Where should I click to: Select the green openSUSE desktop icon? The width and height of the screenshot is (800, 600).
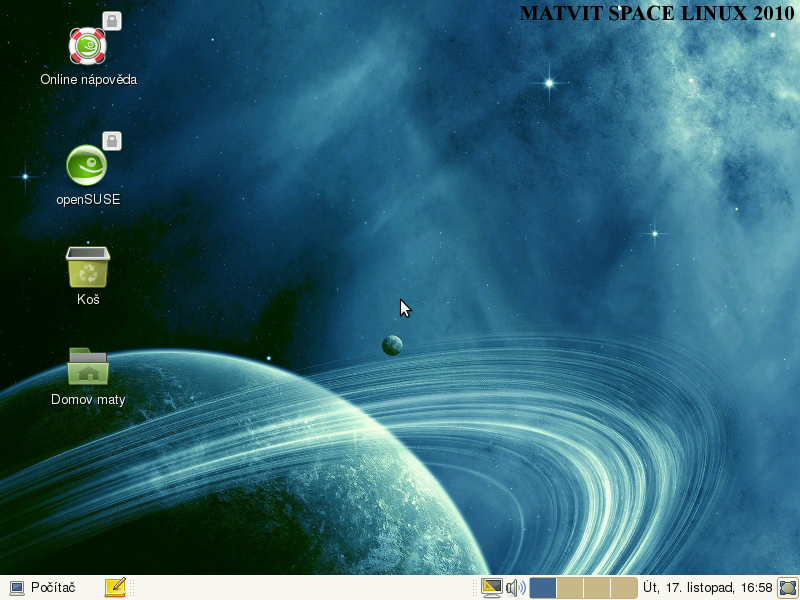[87, 165]
